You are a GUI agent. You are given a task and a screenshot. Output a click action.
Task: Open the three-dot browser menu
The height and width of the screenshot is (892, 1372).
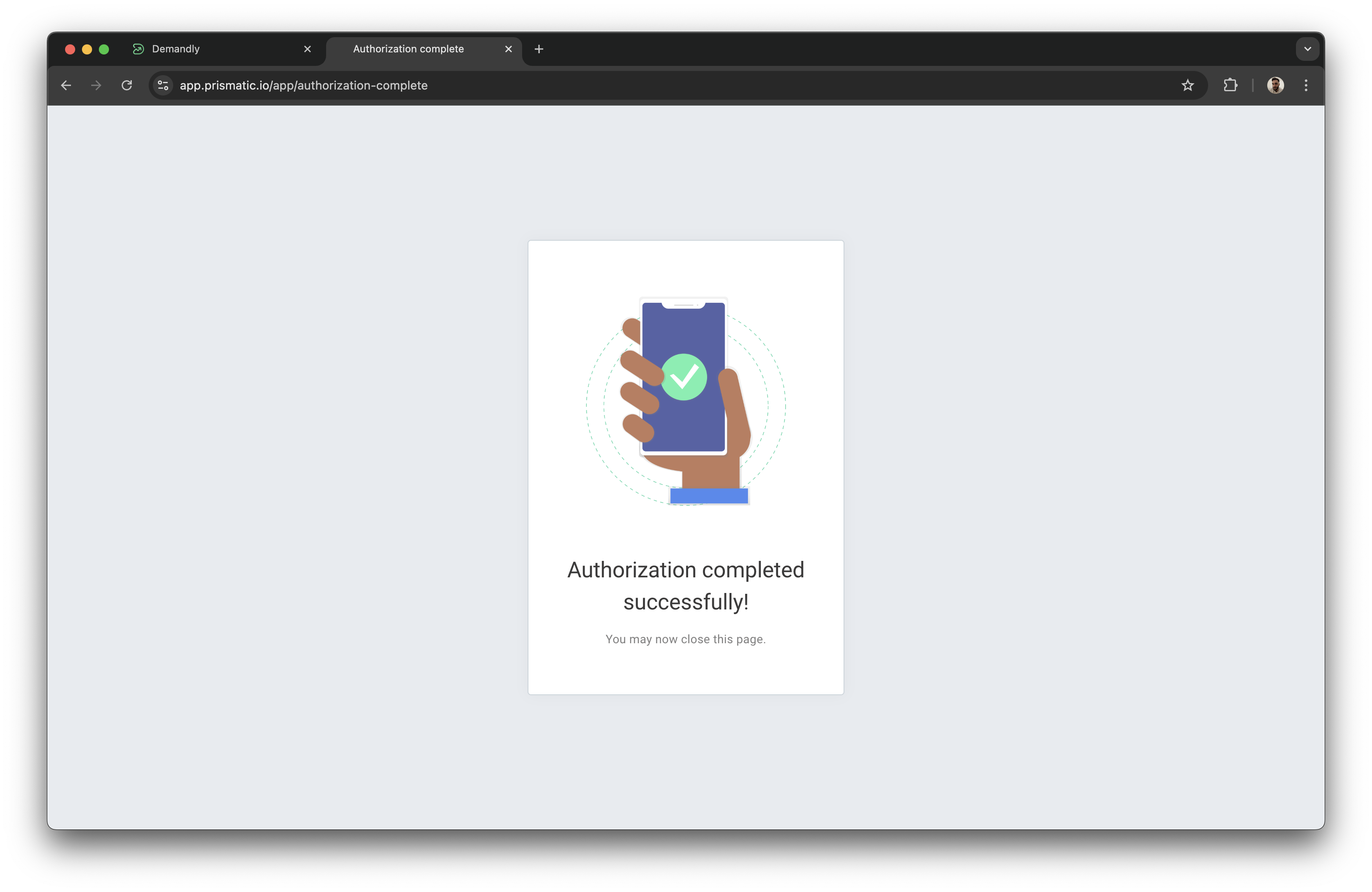click(1306, 85)
